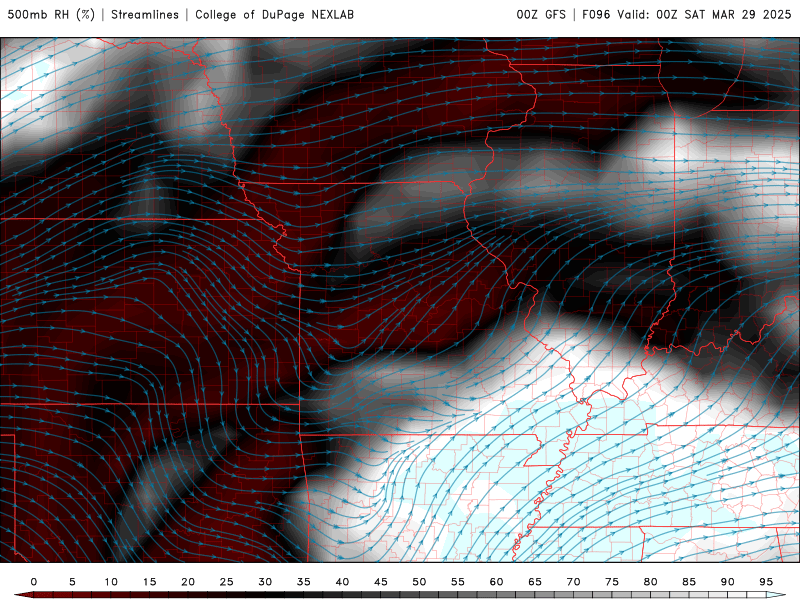
Task: Click the '0' value on the colorbar scale
Action: pos(34,582)
